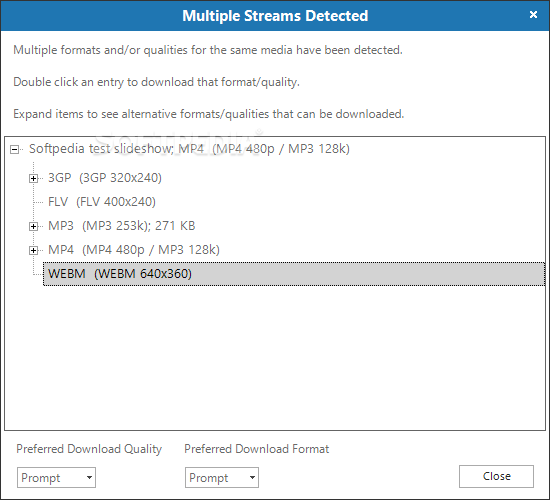Select the 3GP 320x240 stream

105,178
